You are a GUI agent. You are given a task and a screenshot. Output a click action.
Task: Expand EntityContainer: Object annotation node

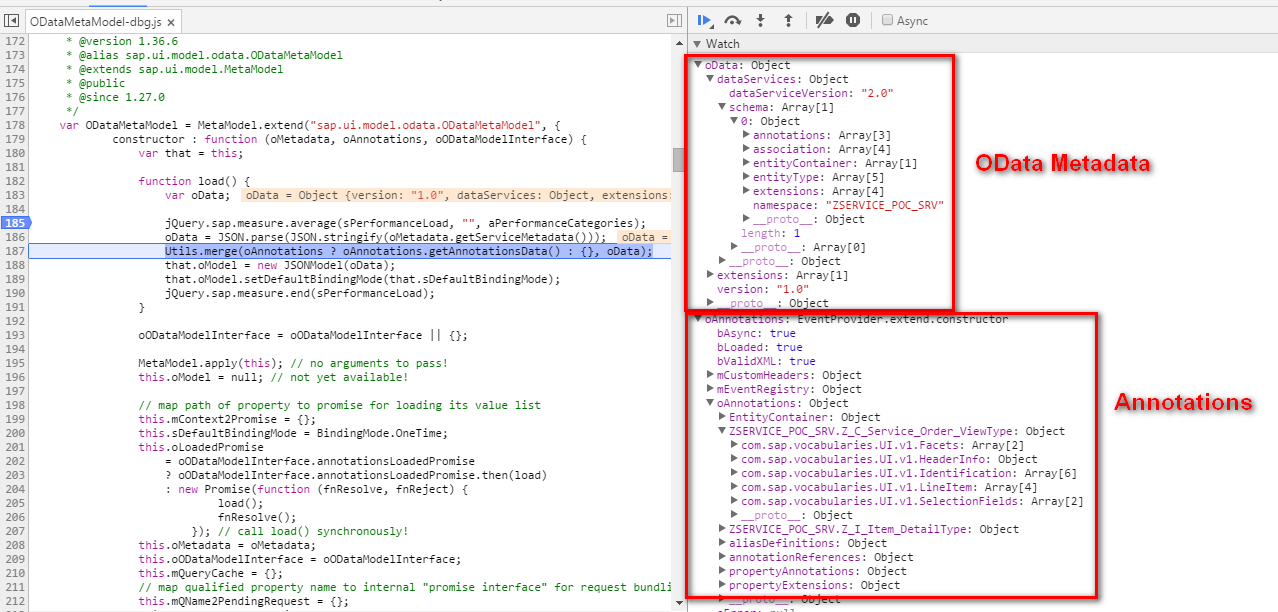[x=722, y=417]
